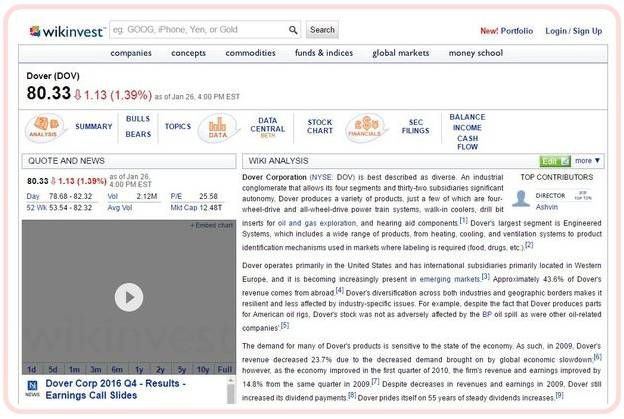Open the Financials bubble icon
Screen dimensions: 624x419
coord(365,128)
